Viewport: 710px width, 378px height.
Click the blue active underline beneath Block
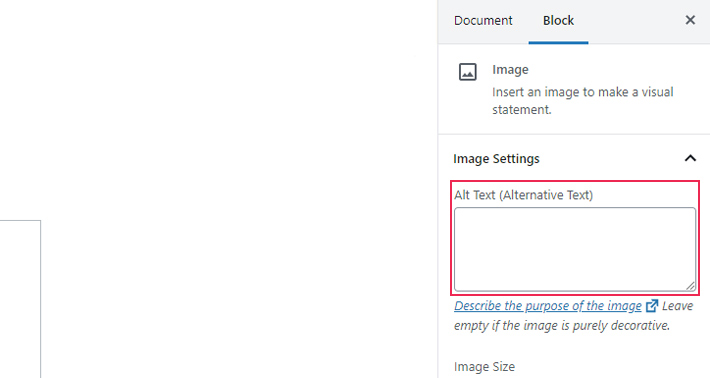pos(558,43)
